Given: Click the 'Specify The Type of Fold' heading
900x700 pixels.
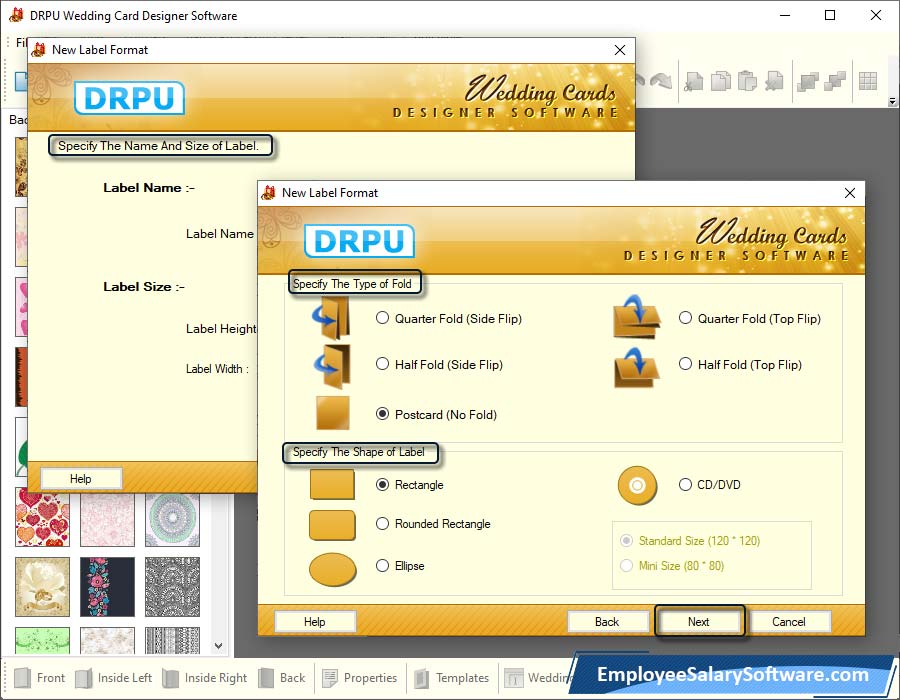Looking at the screenshot, I should point(352,284).
